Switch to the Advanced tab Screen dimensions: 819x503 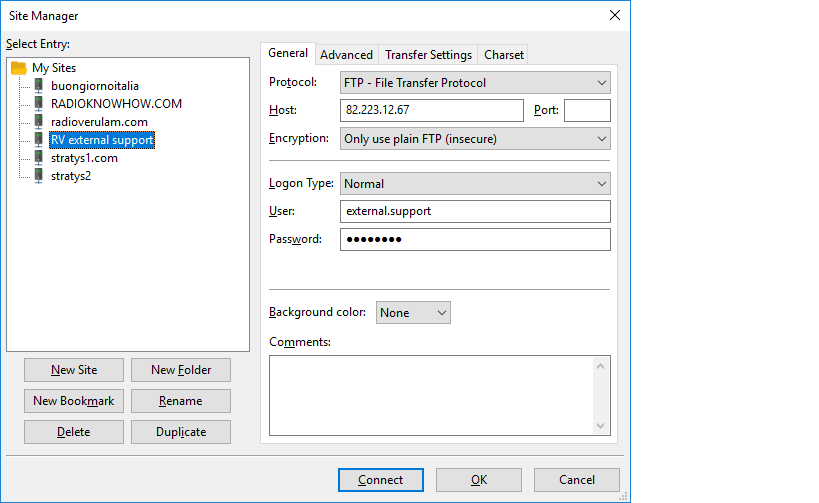(346, 55)
